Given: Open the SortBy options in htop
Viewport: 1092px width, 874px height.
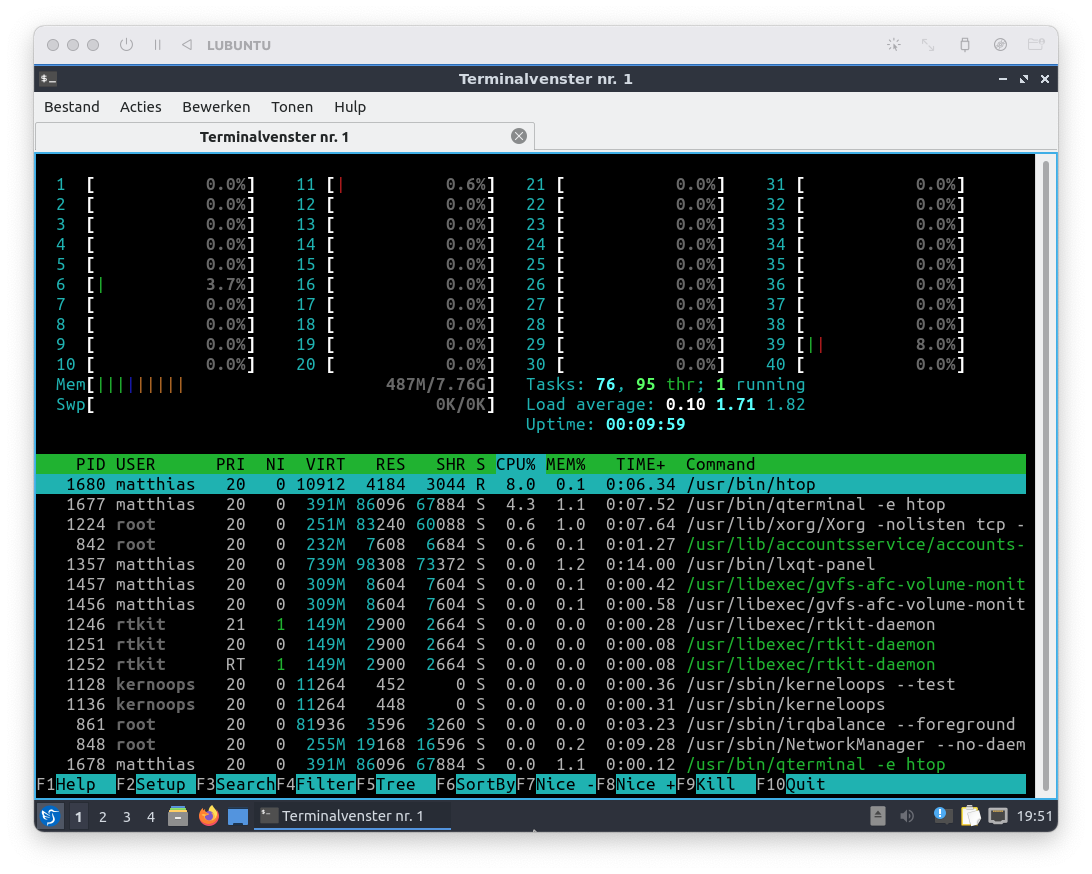Looking at the screenshot, I should coord(485,784).
